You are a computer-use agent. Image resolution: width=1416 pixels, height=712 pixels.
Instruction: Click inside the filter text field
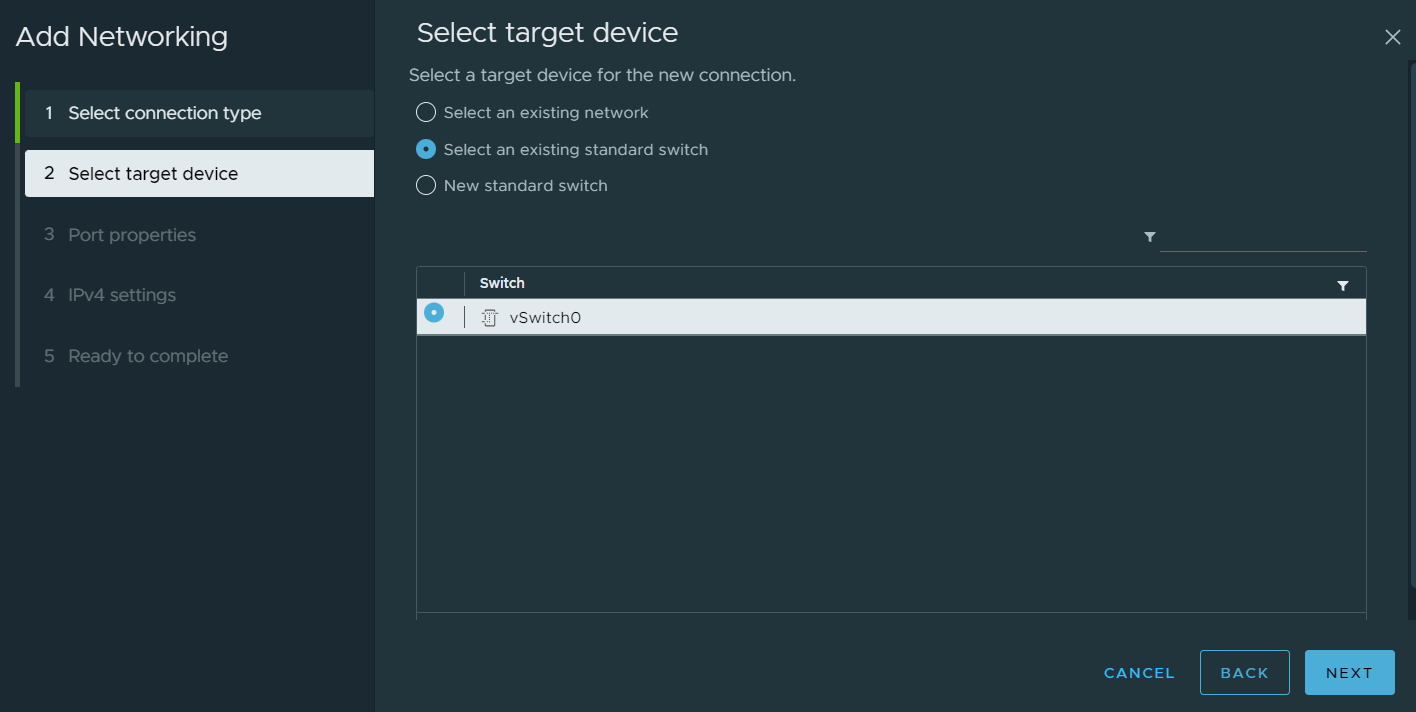click(x=1263, y=240)
